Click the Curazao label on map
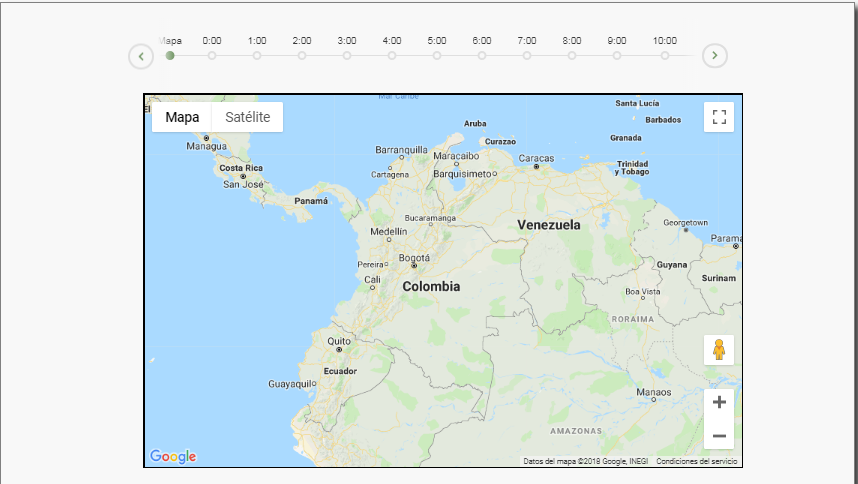 pyautogui.click(x=500, y=141)
